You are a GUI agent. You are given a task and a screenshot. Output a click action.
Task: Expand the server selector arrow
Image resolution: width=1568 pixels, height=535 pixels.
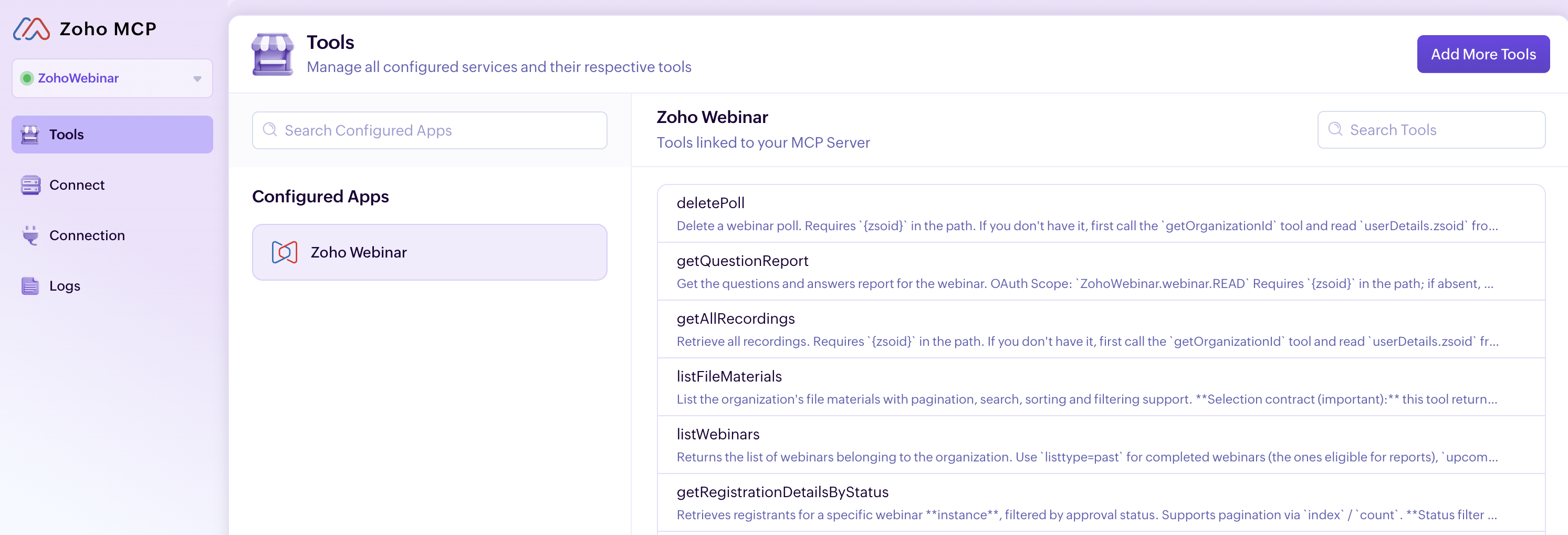tap(197, 79)
